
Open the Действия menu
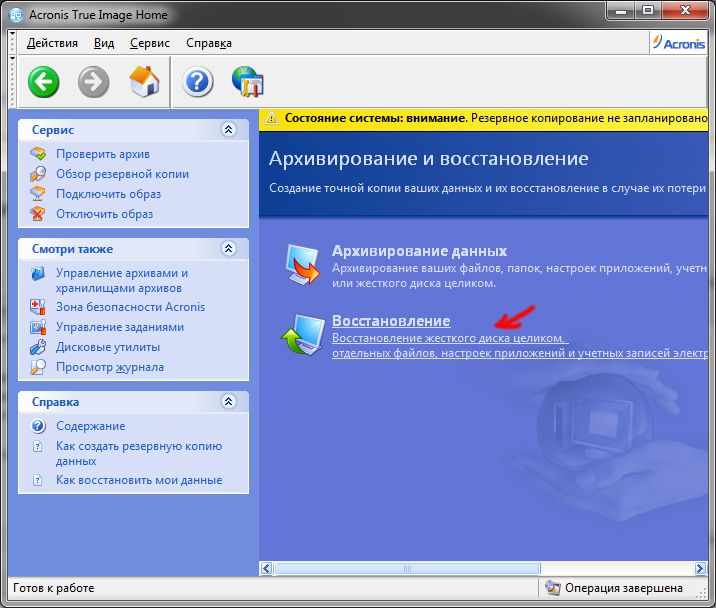tap(52, 43)
